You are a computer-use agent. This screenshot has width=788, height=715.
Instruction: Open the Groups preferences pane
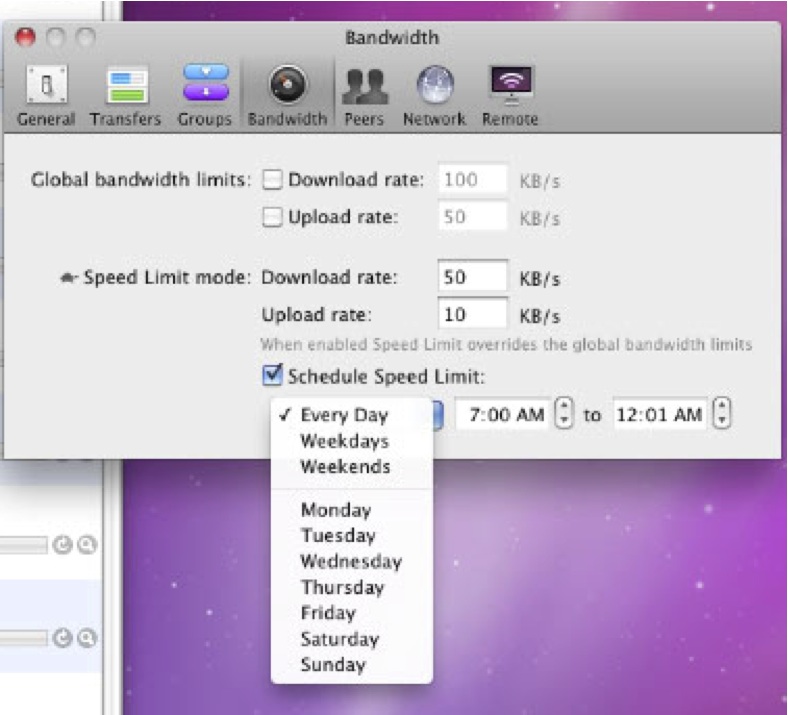(x=205, y=95)
